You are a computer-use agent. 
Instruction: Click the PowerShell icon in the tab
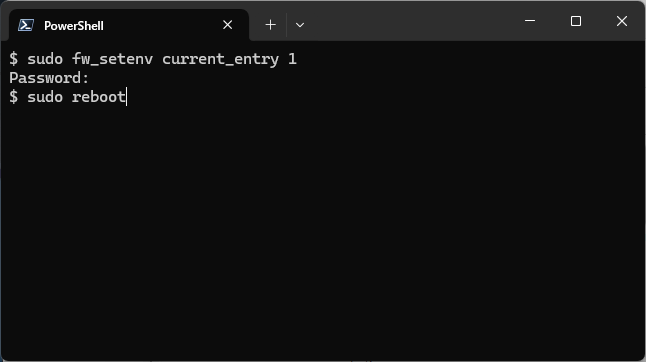coord(26,25)
